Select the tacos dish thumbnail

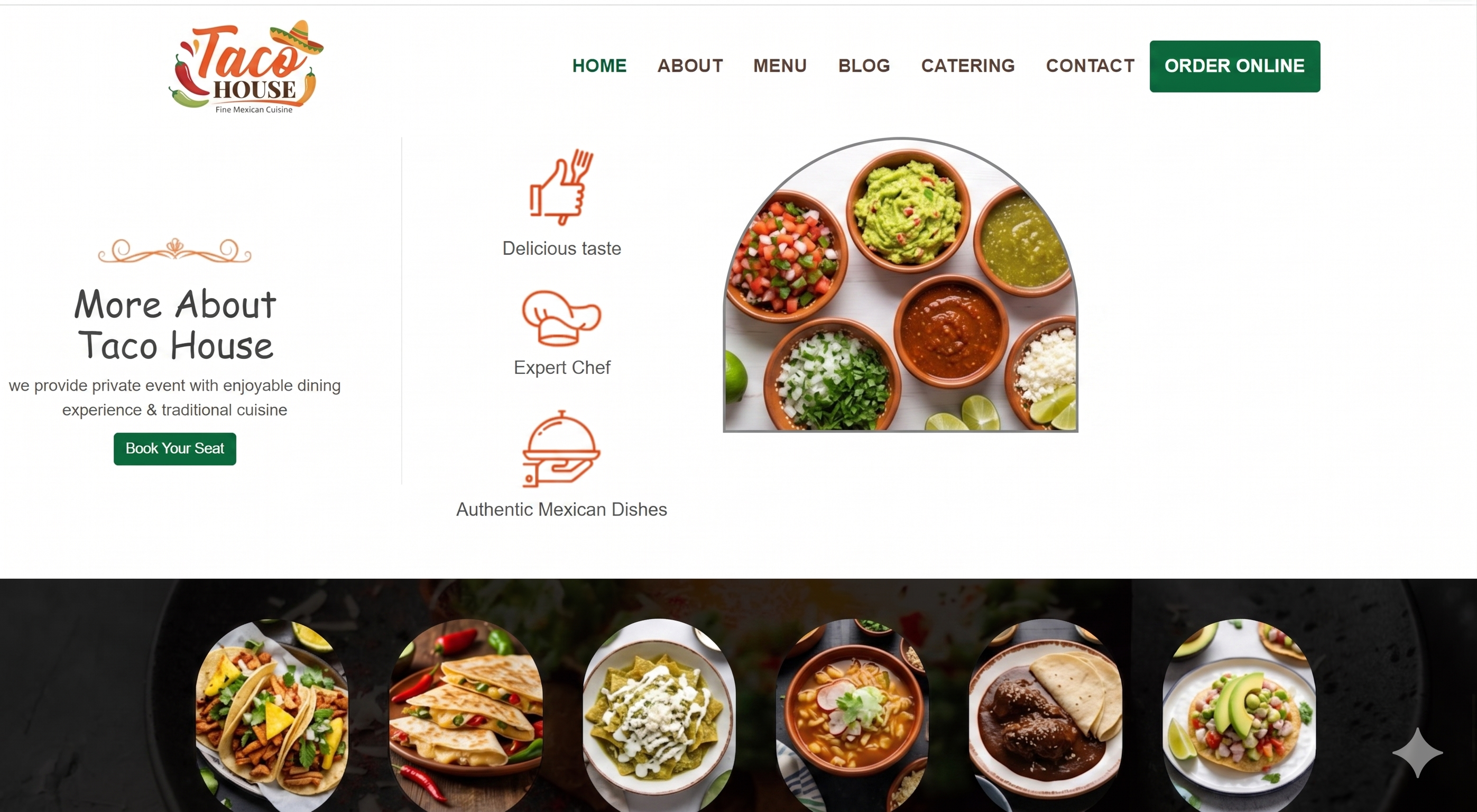tap(272, 715)
